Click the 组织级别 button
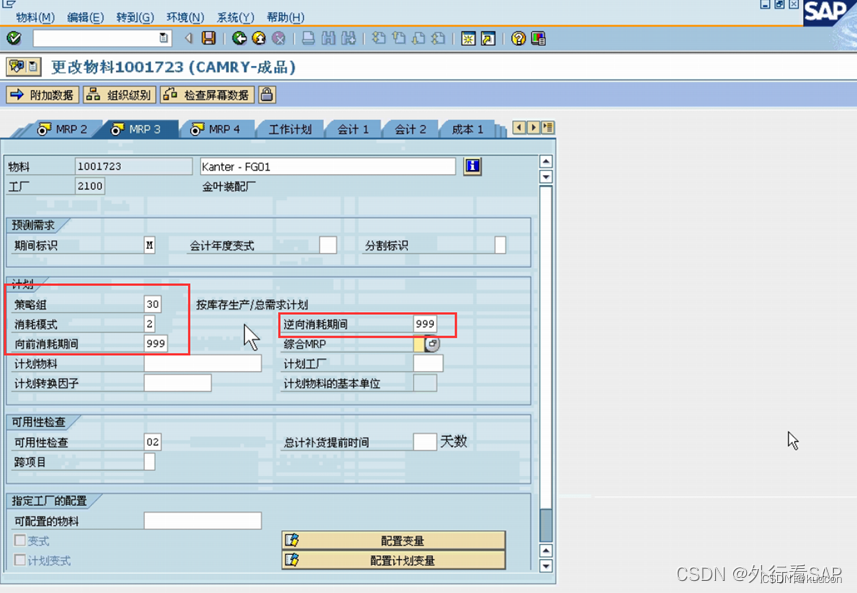 120,95
